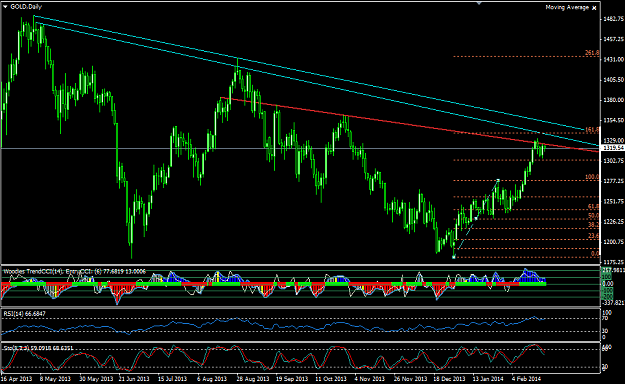625x384 pixels.
Task: Click the 21 Jun 2013 date label
Action: 134,378
